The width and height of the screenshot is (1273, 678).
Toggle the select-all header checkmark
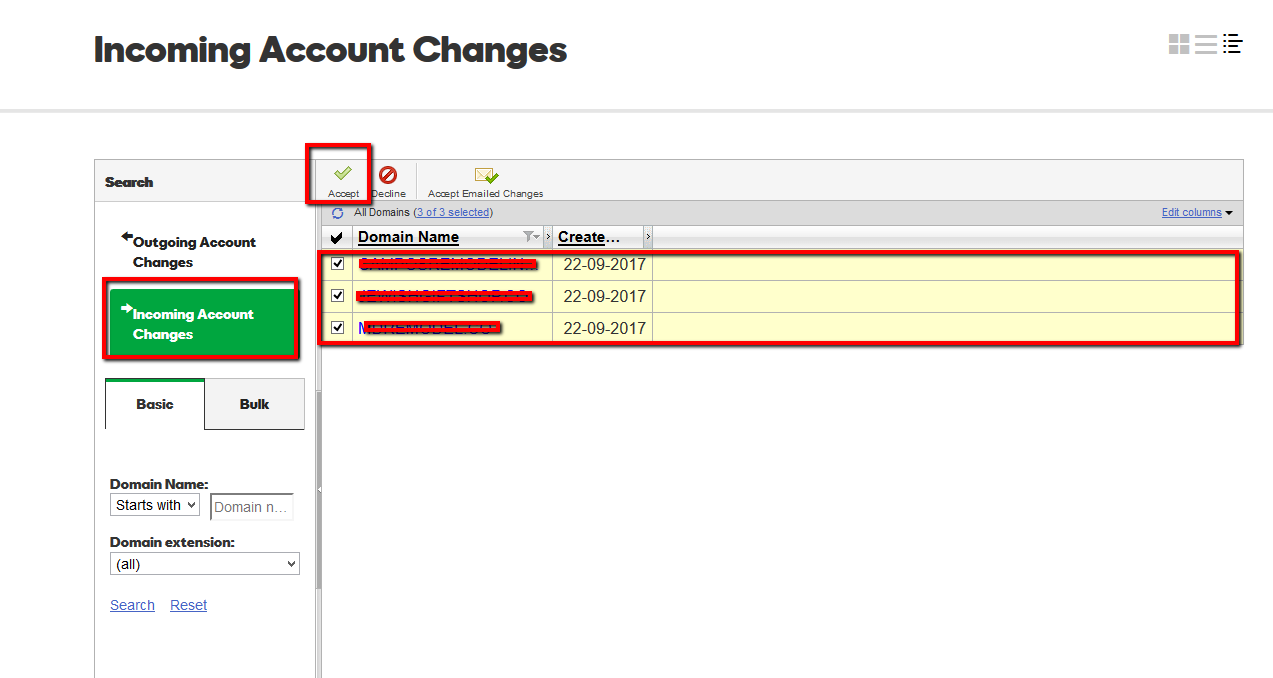pos(337,238)
